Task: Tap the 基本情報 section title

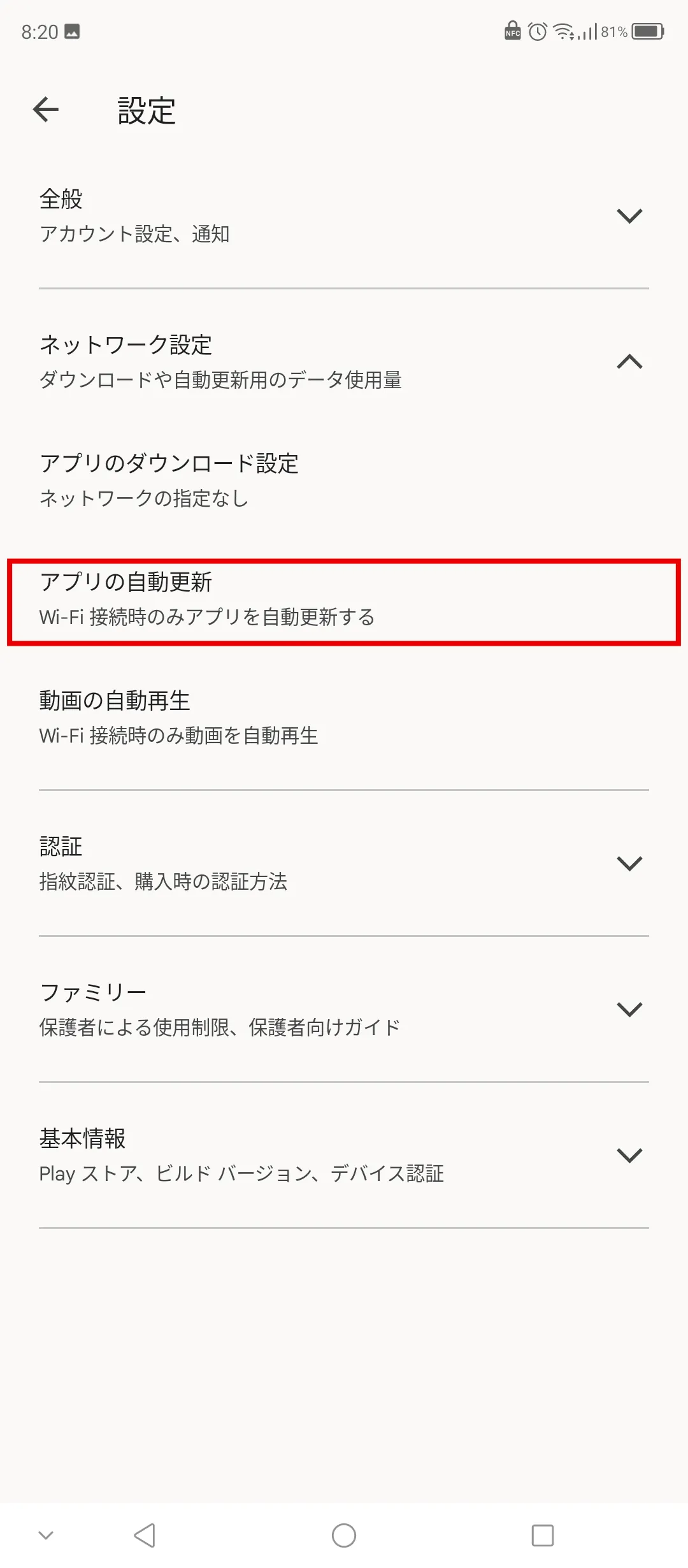Action: tap(82, 1138)
